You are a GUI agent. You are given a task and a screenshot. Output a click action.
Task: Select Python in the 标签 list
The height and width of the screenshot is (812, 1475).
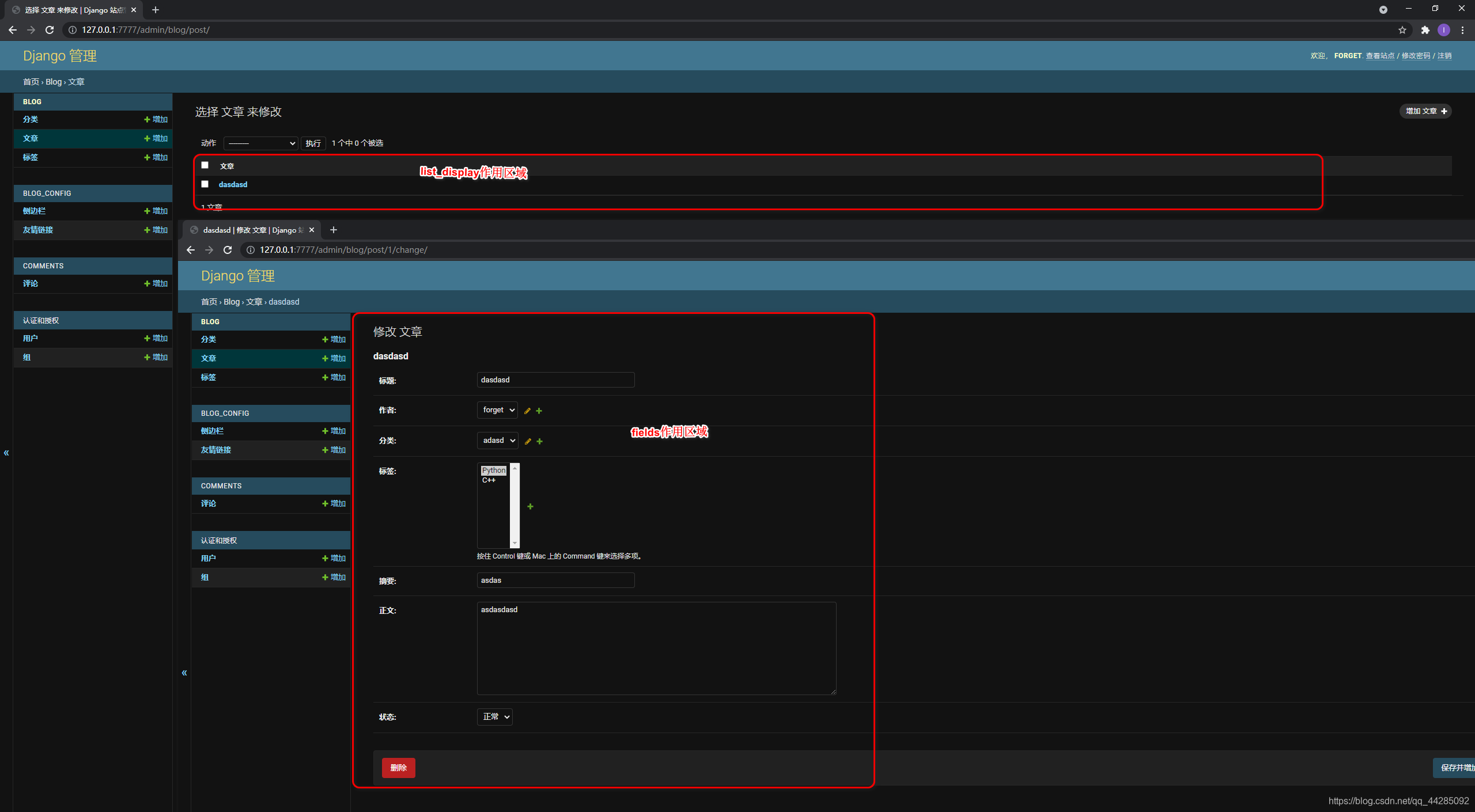[494, 470]
